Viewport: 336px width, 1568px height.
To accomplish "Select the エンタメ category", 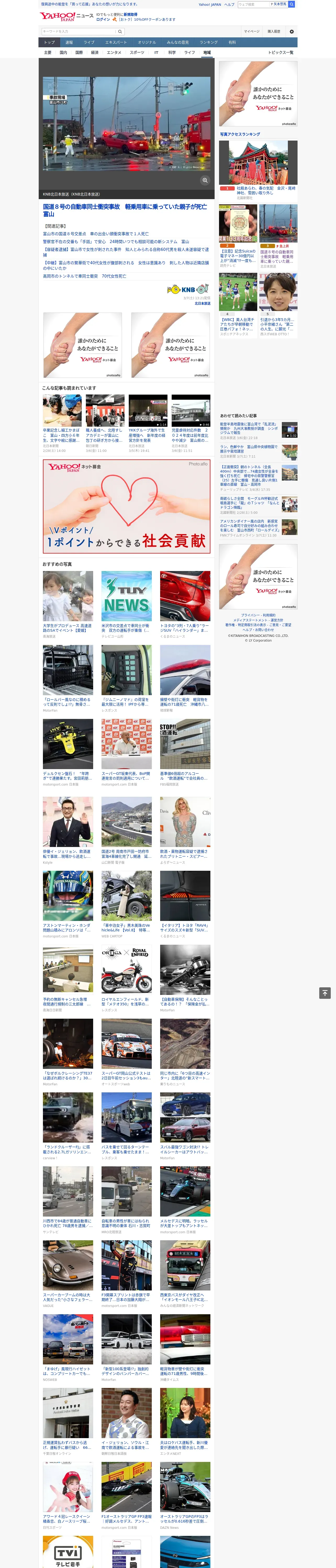I will (114, 52).
